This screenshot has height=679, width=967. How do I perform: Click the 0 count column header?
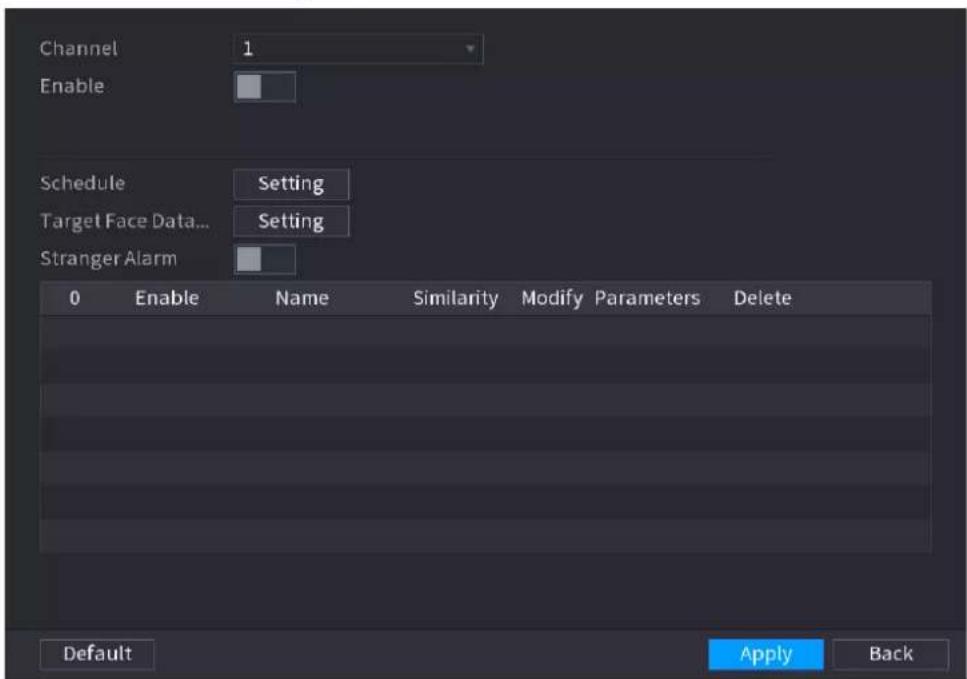click(x=75, y=298)
